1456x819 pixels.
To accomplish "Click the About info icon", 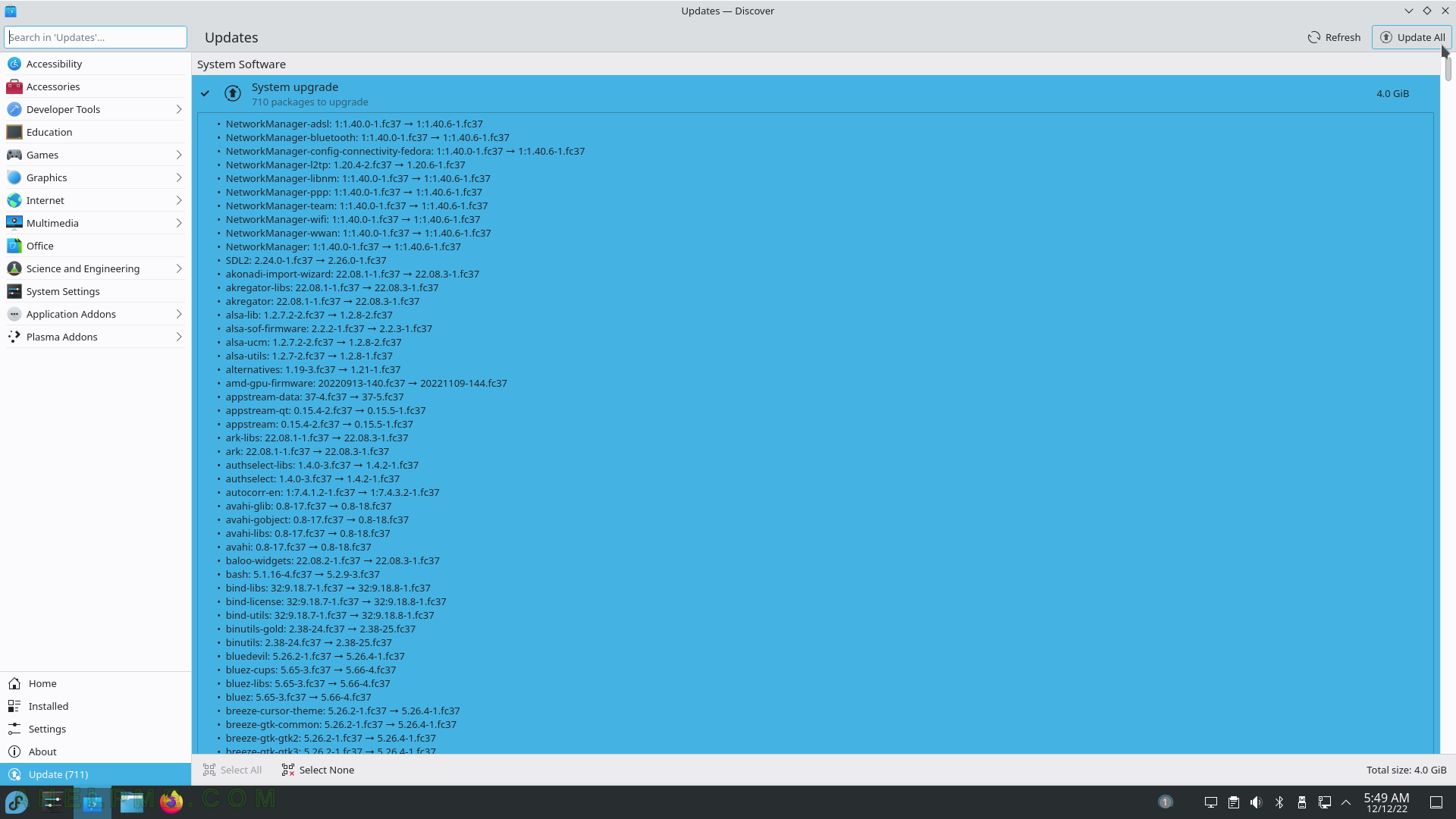I will [x=14, y=752].
